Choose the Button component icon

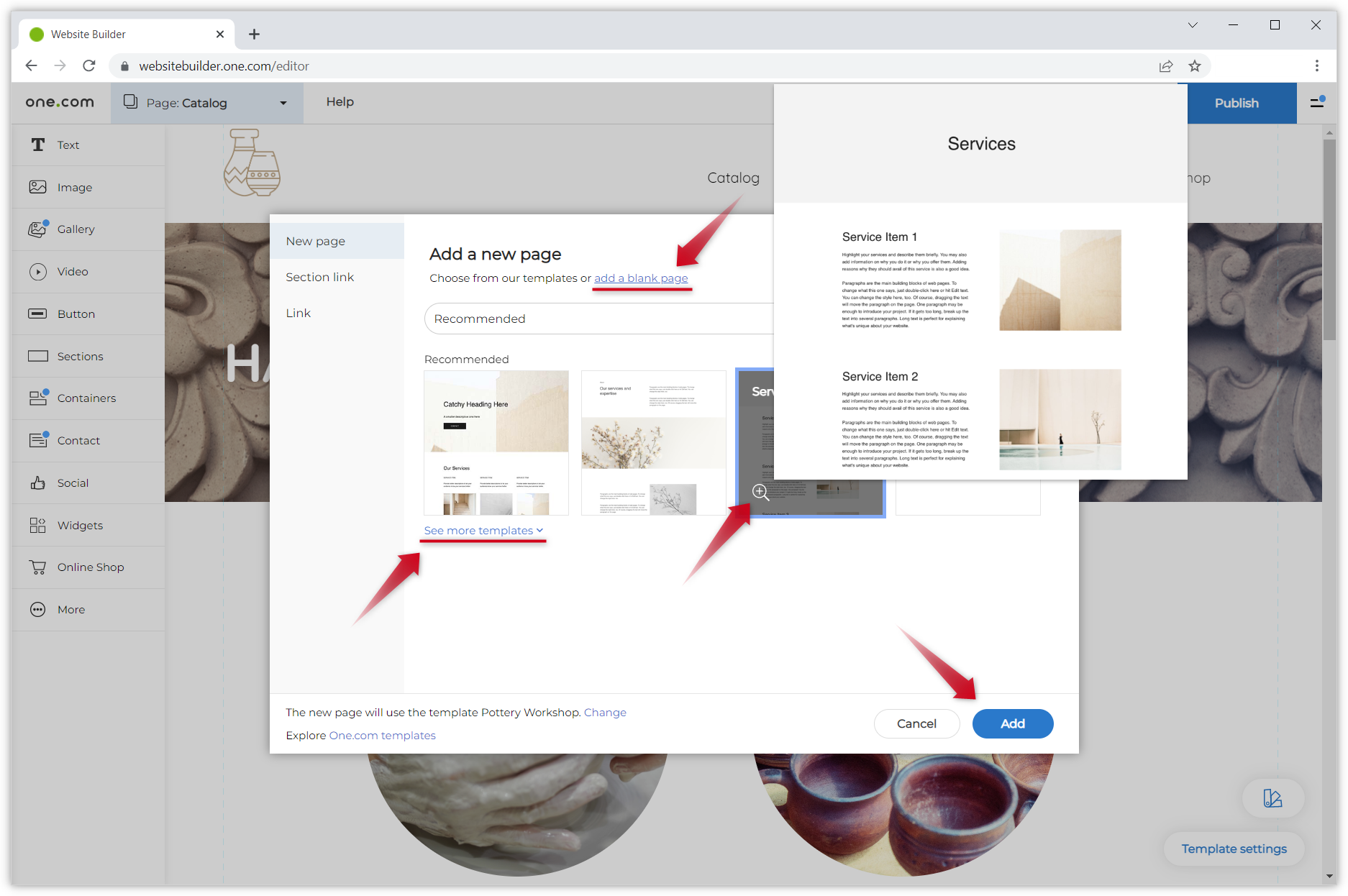pyautogui.click(x=38, y=314)
